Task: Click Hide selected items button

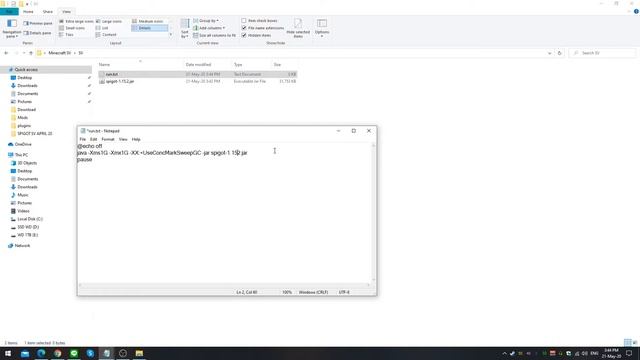Action: (x=298, y=29)
